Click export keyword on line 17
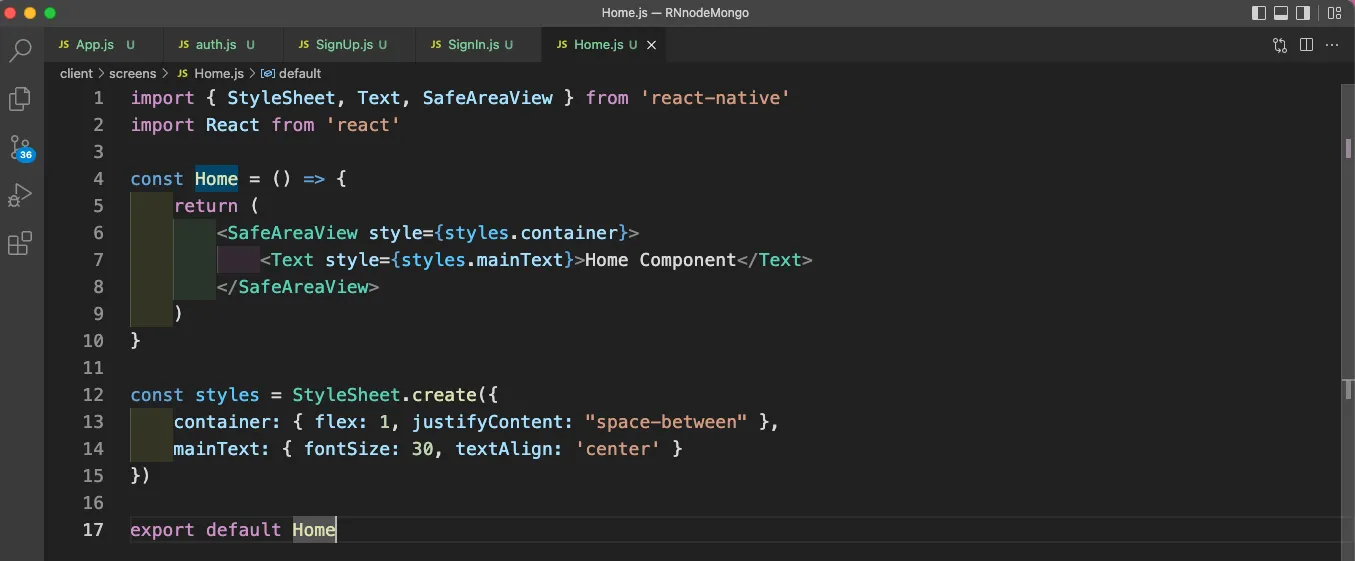Screen dimensions: 1355x561 [x=162, y=530]
